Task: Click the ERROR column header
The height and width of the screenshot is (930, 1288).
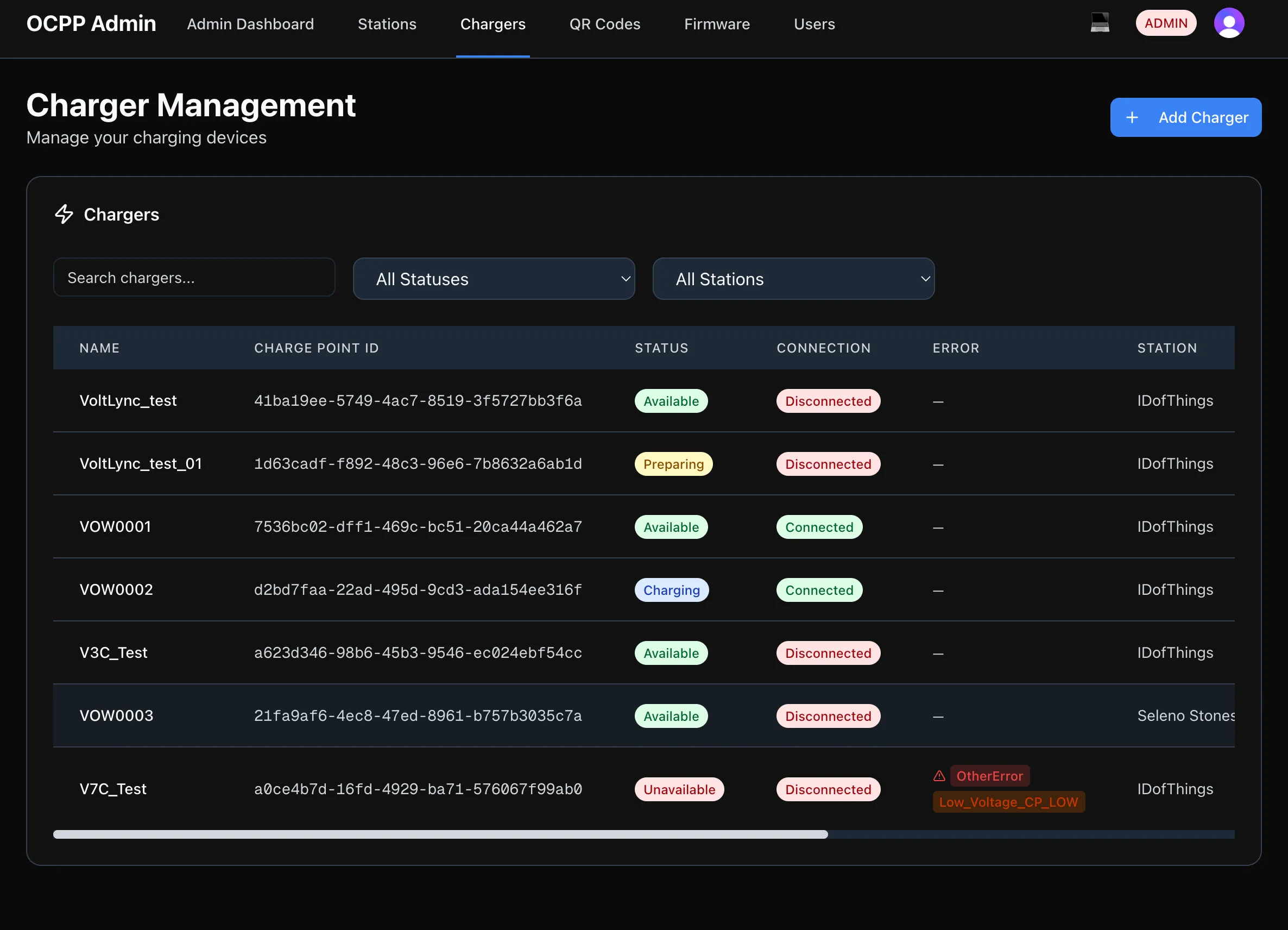Action: 956,348
